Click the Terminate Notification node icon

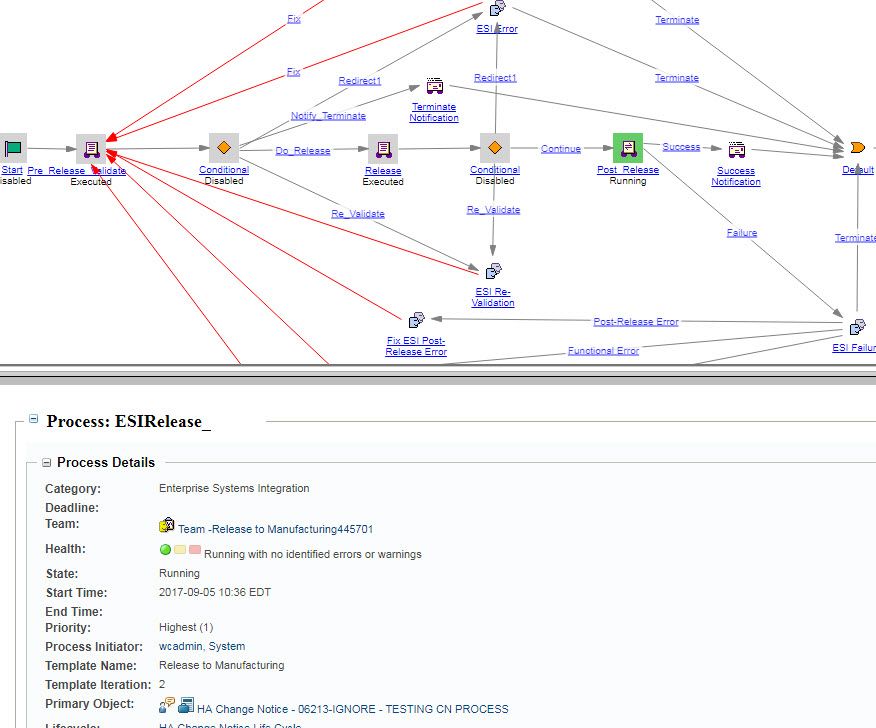pyautogui.click(x=435, y=85)
